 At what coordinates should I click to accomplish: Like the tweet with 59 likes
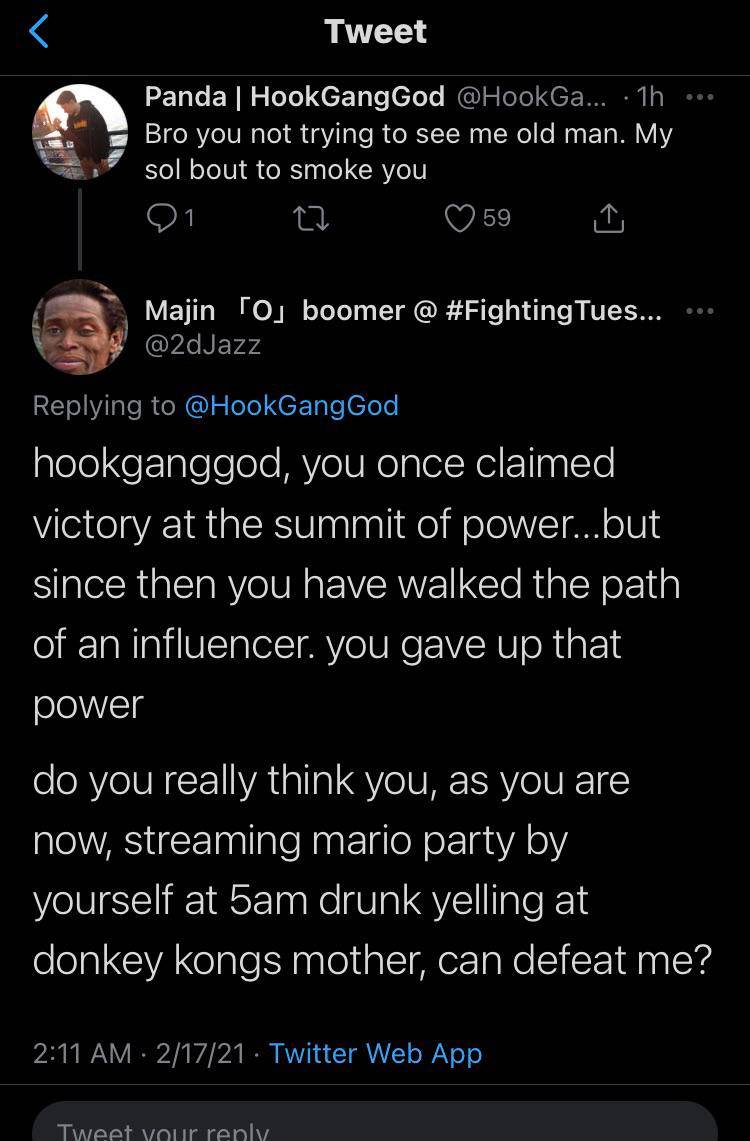(458, 219)
